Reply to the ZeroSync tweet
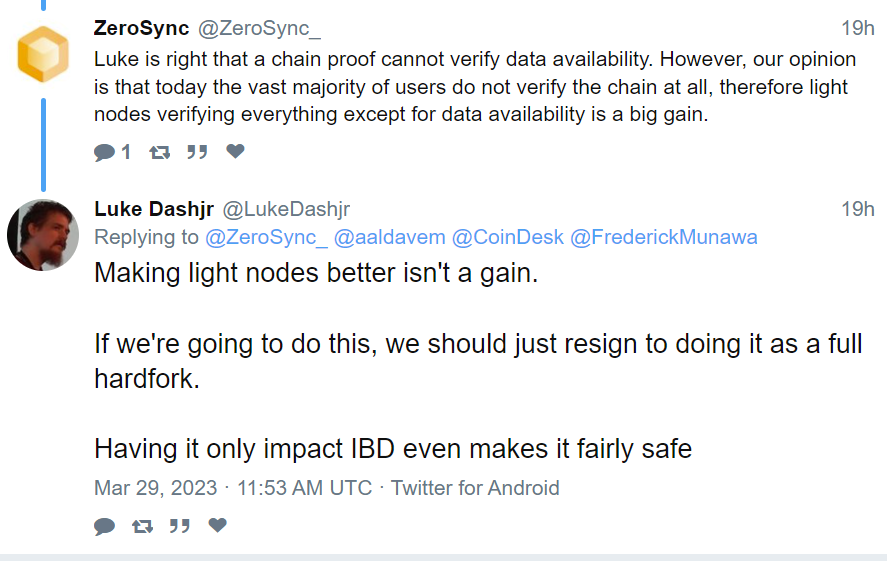This screenshot has height=561, width=887. 105,152
